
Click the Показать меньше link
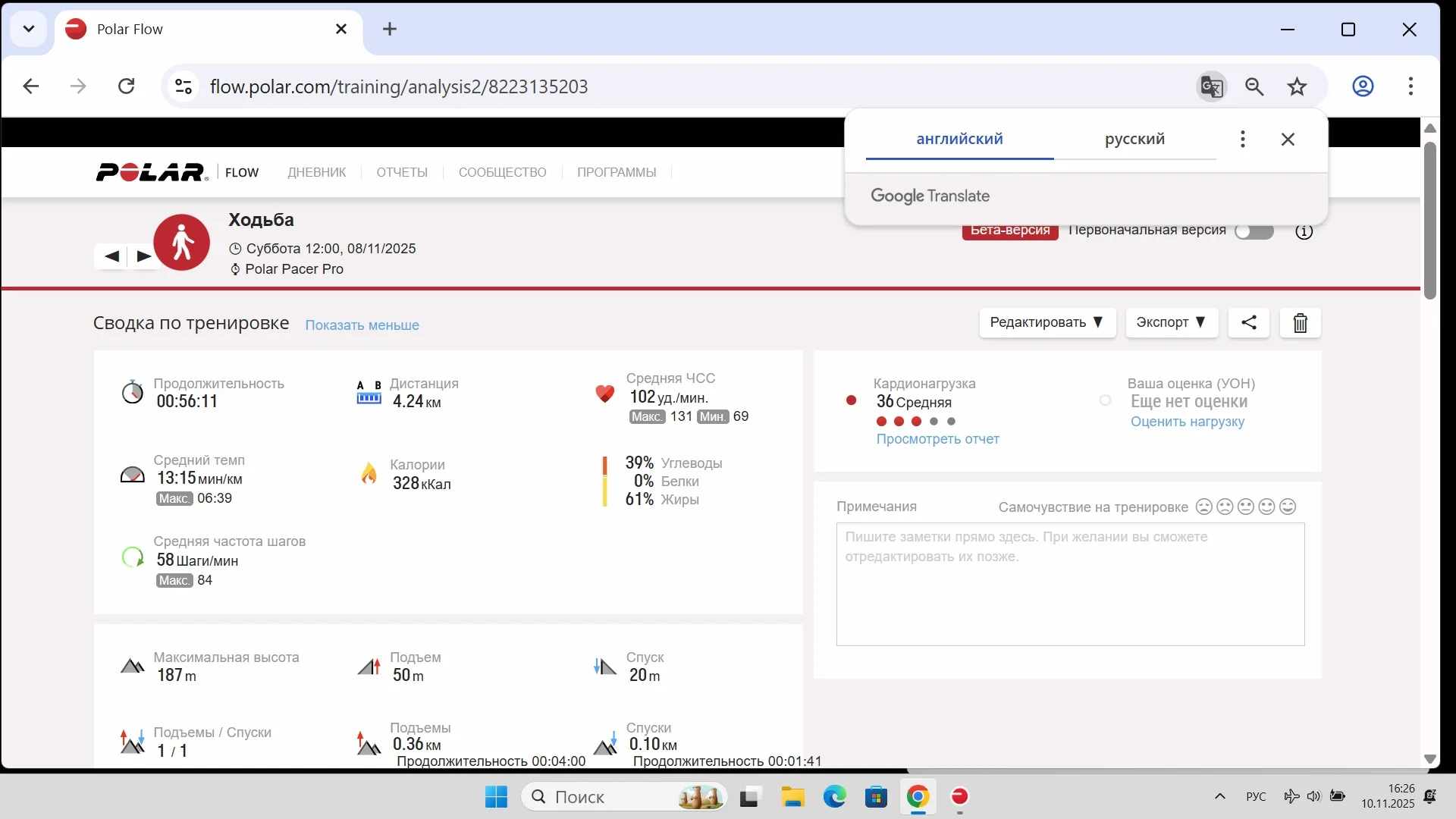click(x=362, y=325)
